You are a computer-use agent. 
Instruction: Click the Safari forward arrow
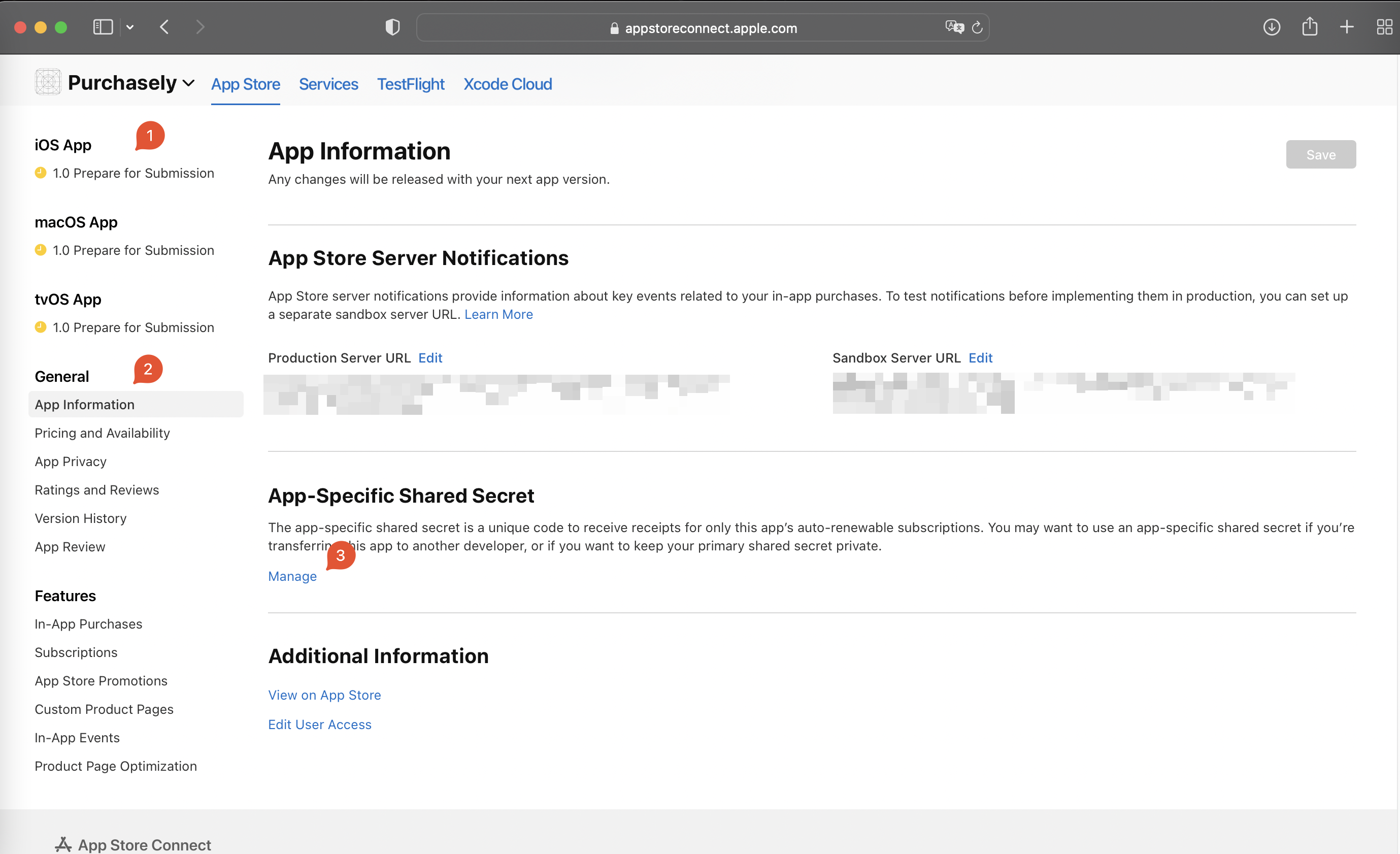point(199,27)
